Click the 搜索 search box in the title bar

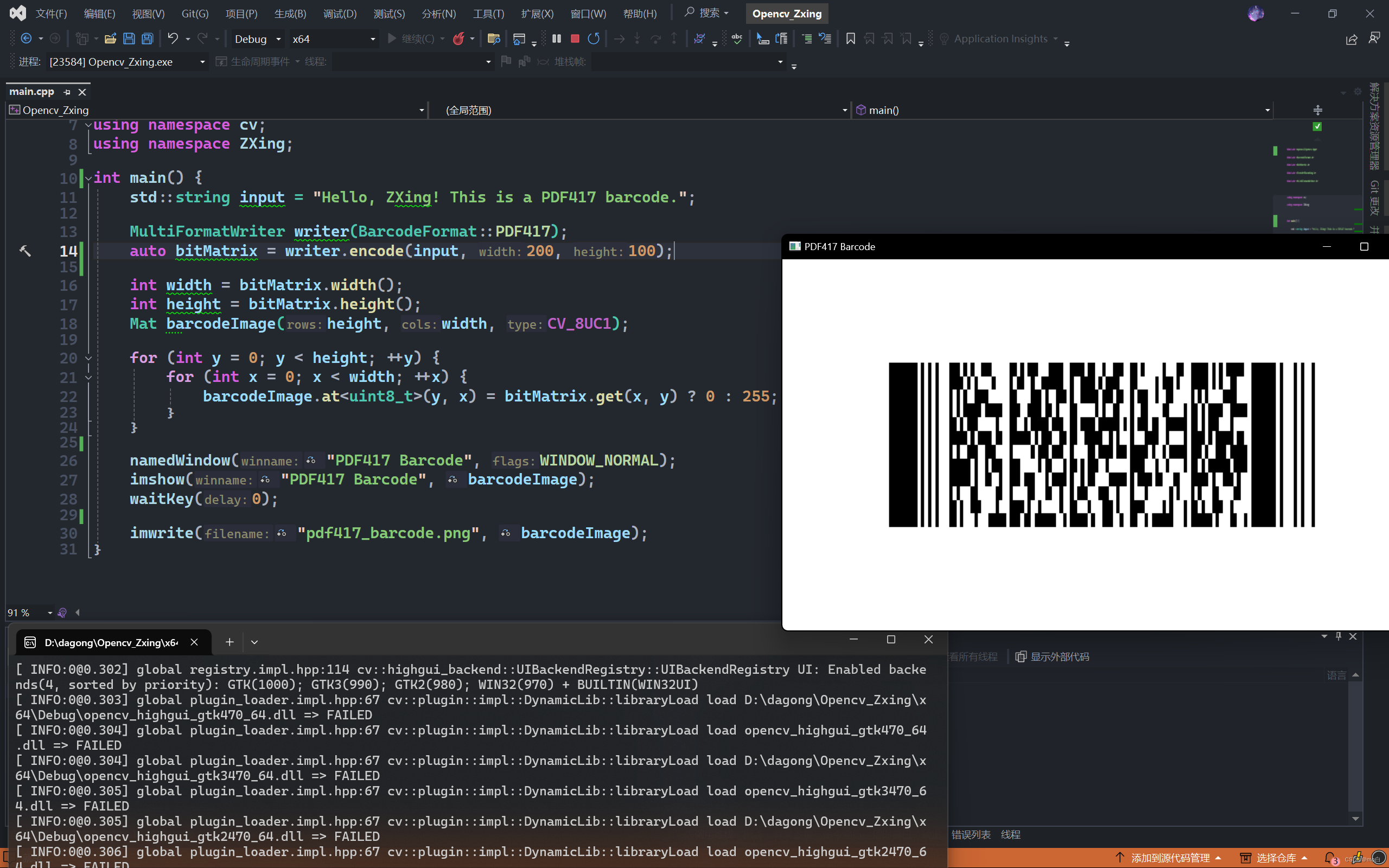[x=706, y=12]
